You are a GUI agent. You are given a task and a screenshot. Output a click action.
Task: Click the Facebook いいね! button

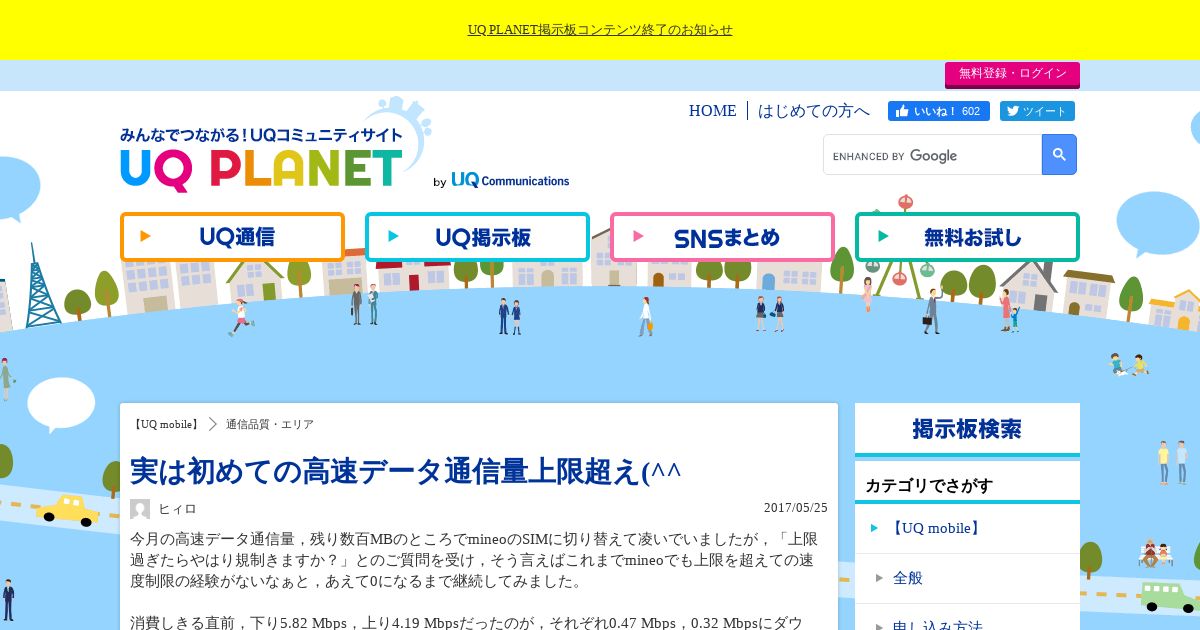click(938, 111)
